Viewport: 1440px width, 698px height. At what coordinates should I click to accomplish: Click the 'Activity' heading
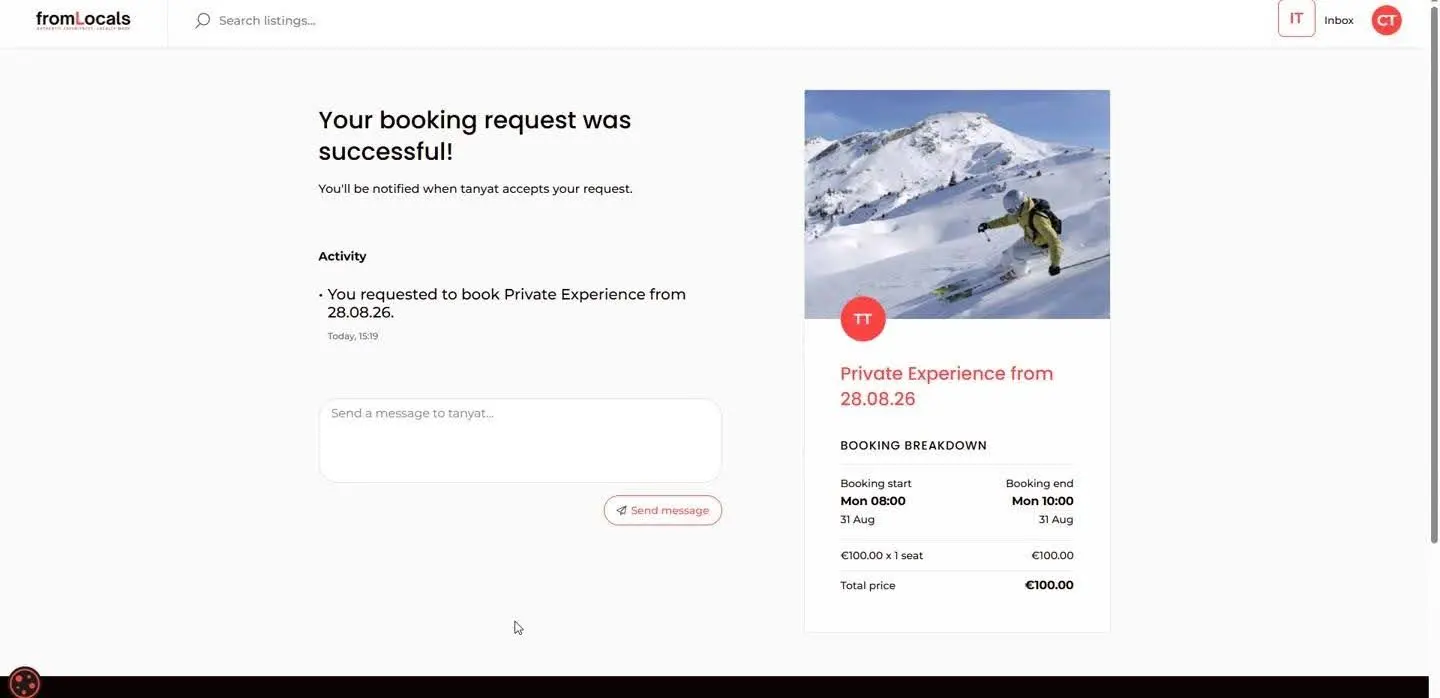point(342,256)
